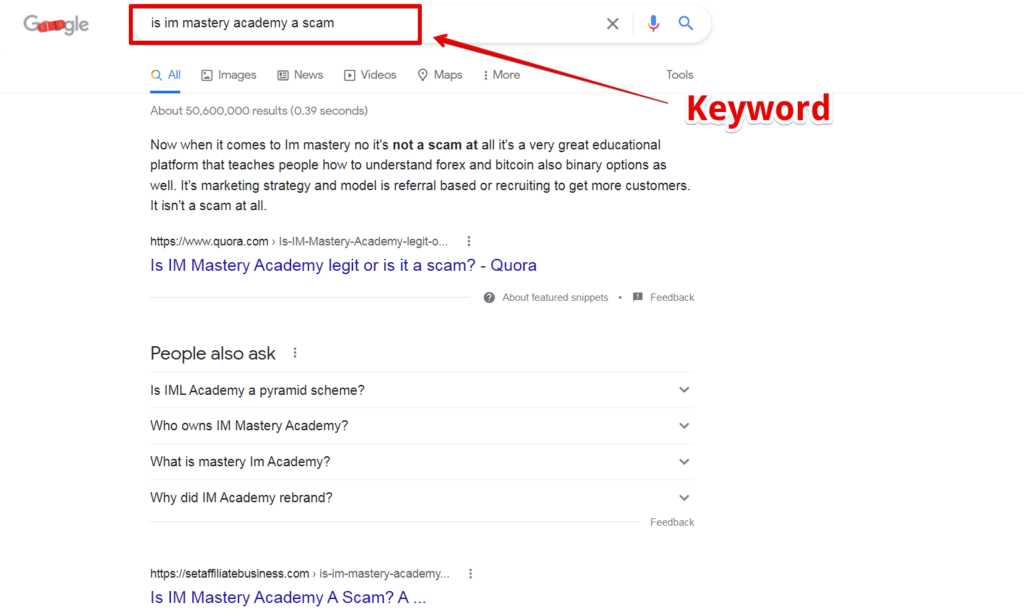Click the featured snippet answer paragraph
The width and height of the screenshot is (1024, 609).
tap(420, 175)
